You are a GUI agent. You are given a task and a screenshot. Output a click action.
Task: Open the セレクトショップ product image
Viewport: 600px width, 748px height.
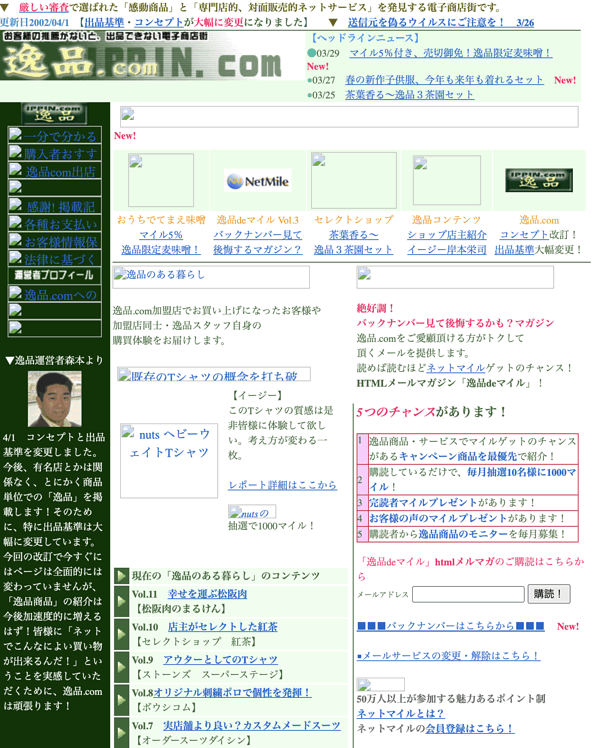tap(353, 180)
